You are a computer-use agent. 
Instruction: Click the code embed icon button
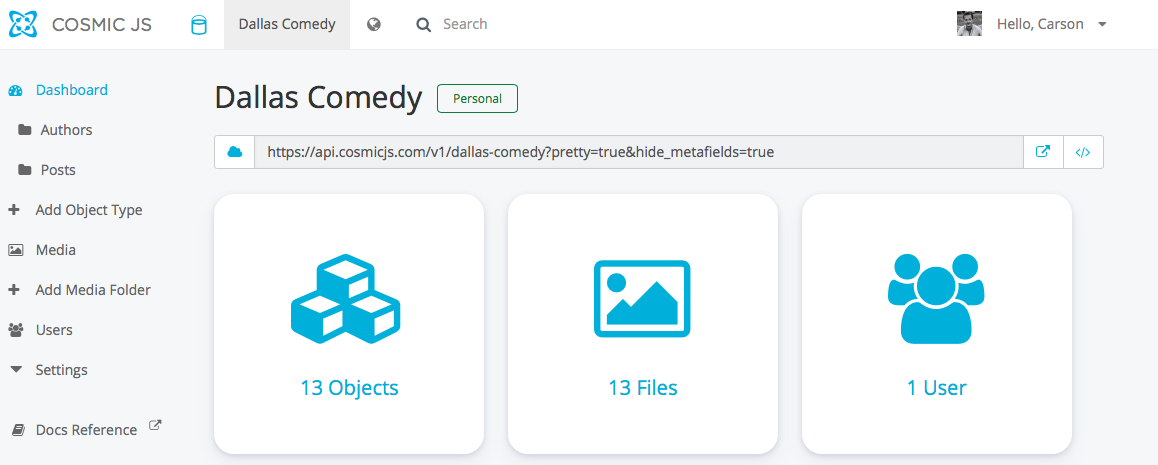[x=1083, y=152]
